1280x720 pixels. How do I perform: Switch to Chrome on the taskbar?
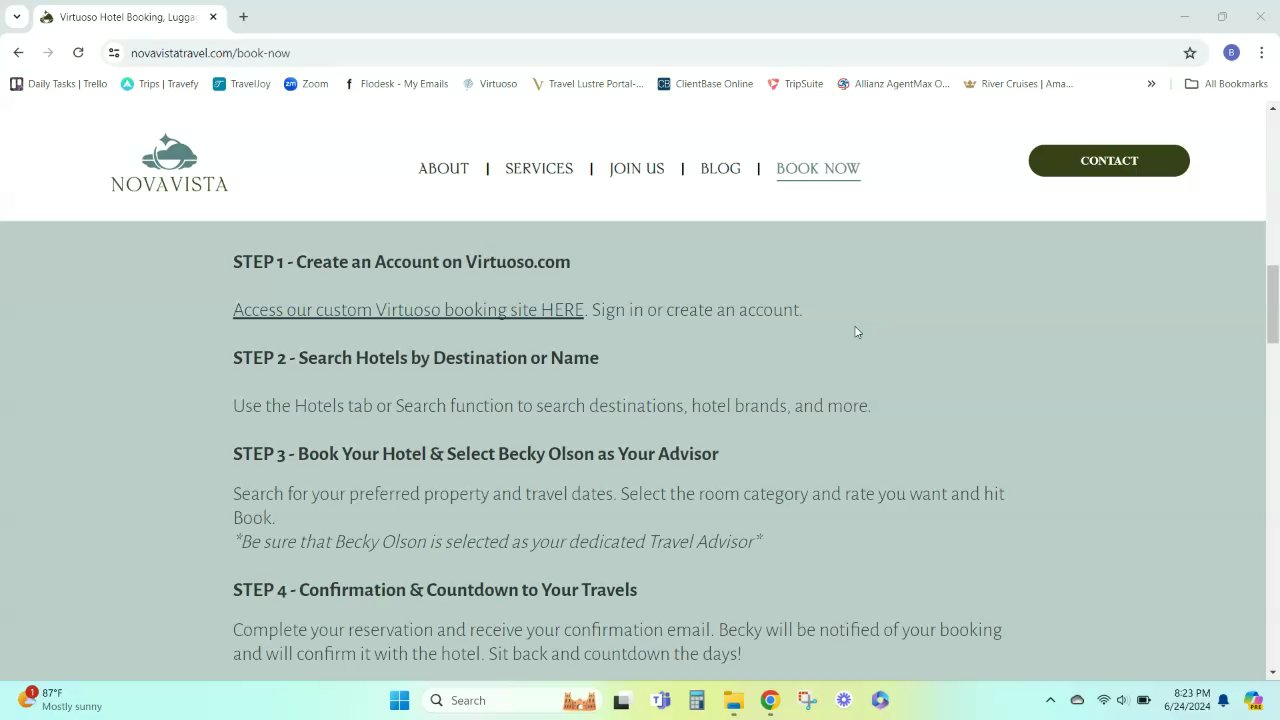[x=770, y=700]
